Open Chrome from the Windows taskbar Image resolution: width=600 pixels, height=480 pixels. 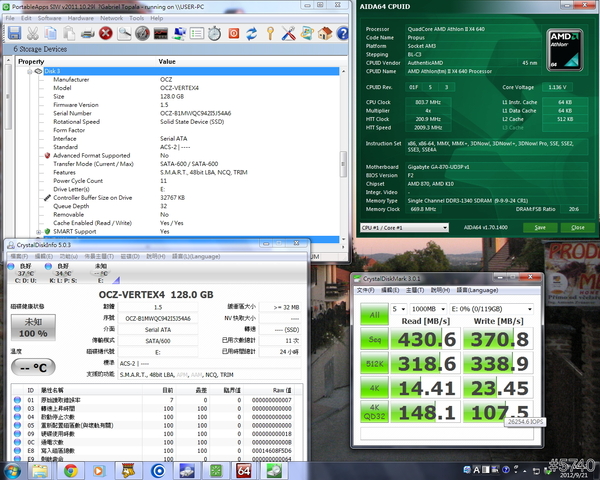pos(70,469)
